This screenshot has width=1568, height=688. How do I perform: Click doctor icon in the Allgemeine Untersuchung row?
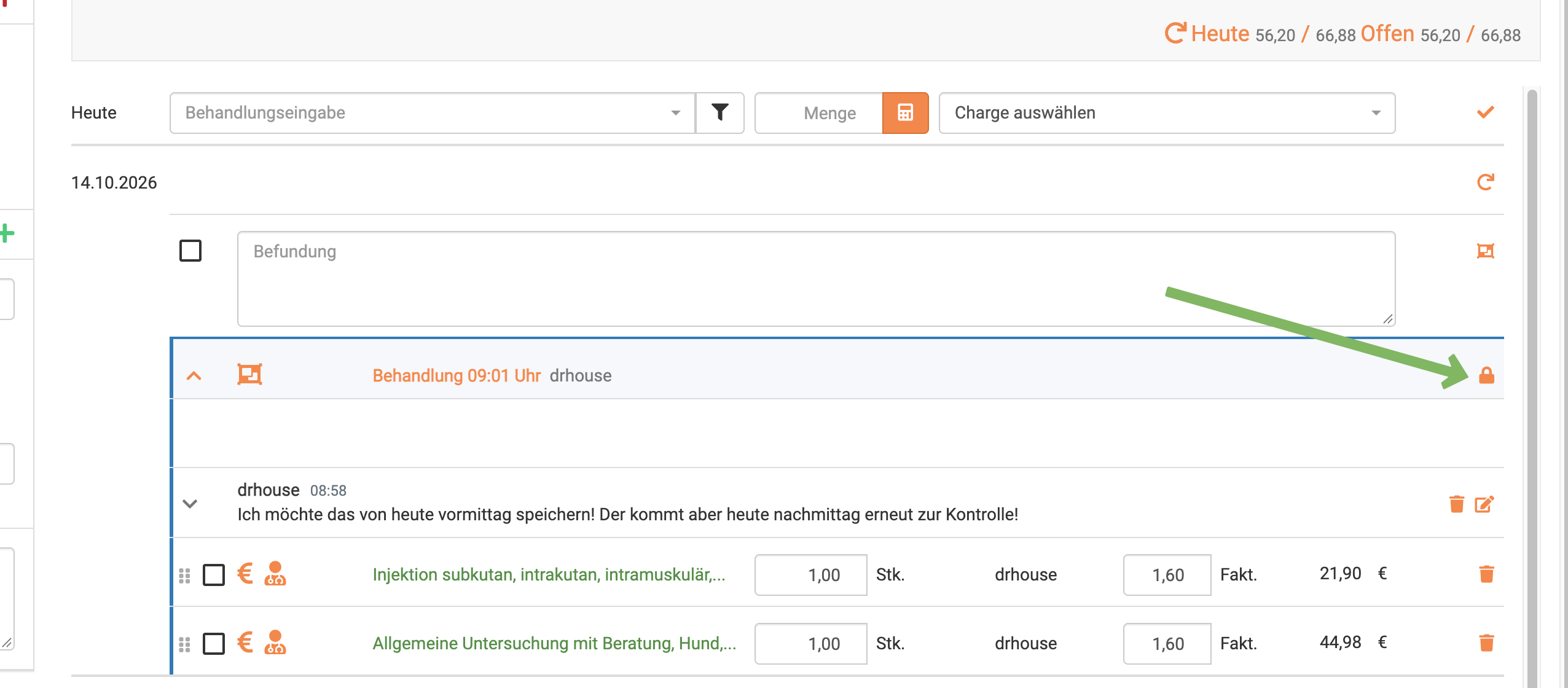tap(275, 643)
